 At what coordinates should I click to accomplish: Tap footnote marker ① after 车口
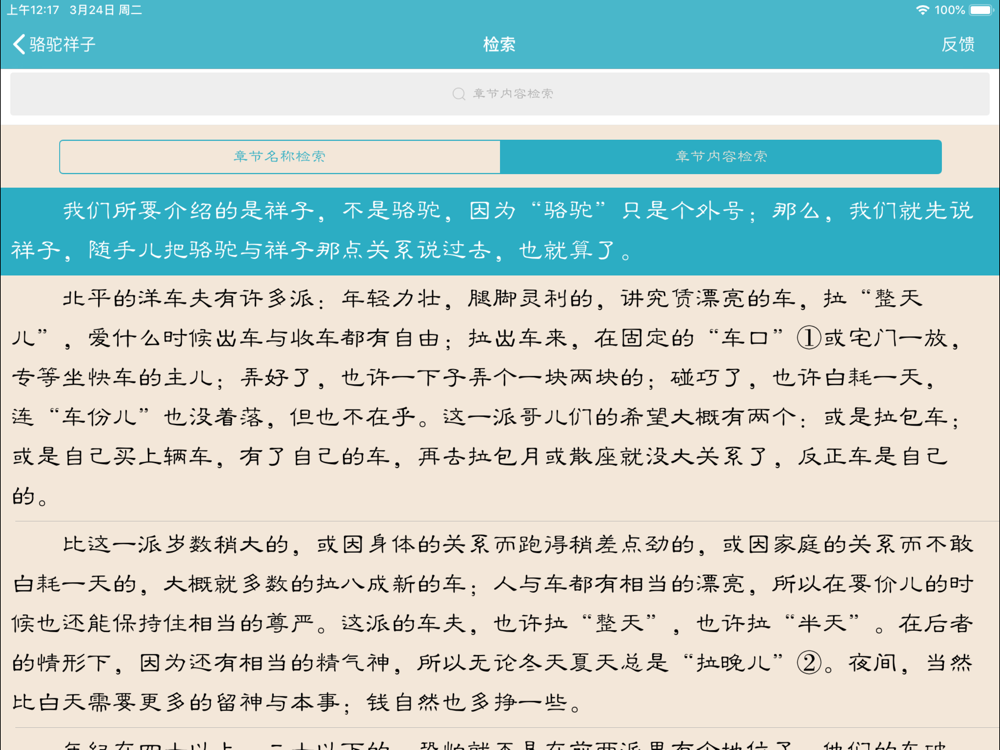809,337
